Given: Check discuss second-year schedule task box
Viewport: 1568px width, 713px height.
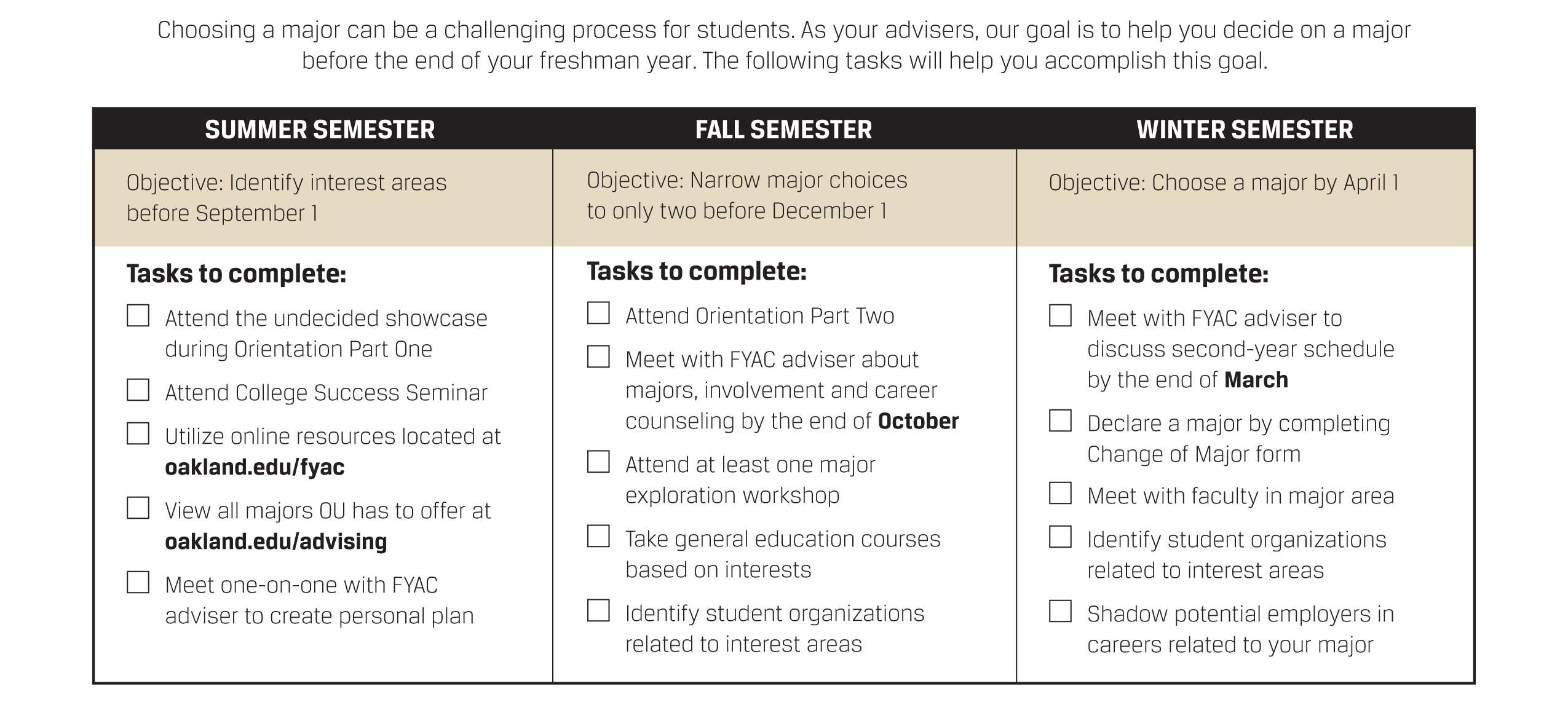Looking at the screenshot, I should (1060, 316).
